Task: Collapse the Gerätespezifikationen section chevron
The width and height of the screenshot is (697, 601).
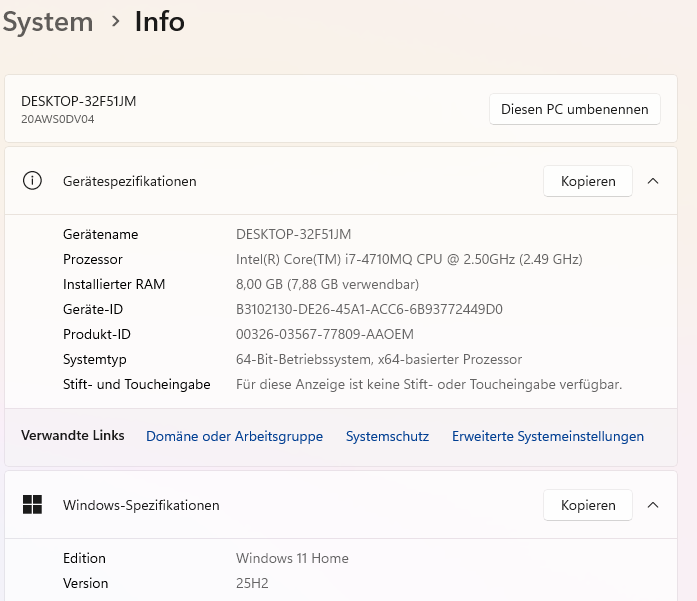Action: 653,181
